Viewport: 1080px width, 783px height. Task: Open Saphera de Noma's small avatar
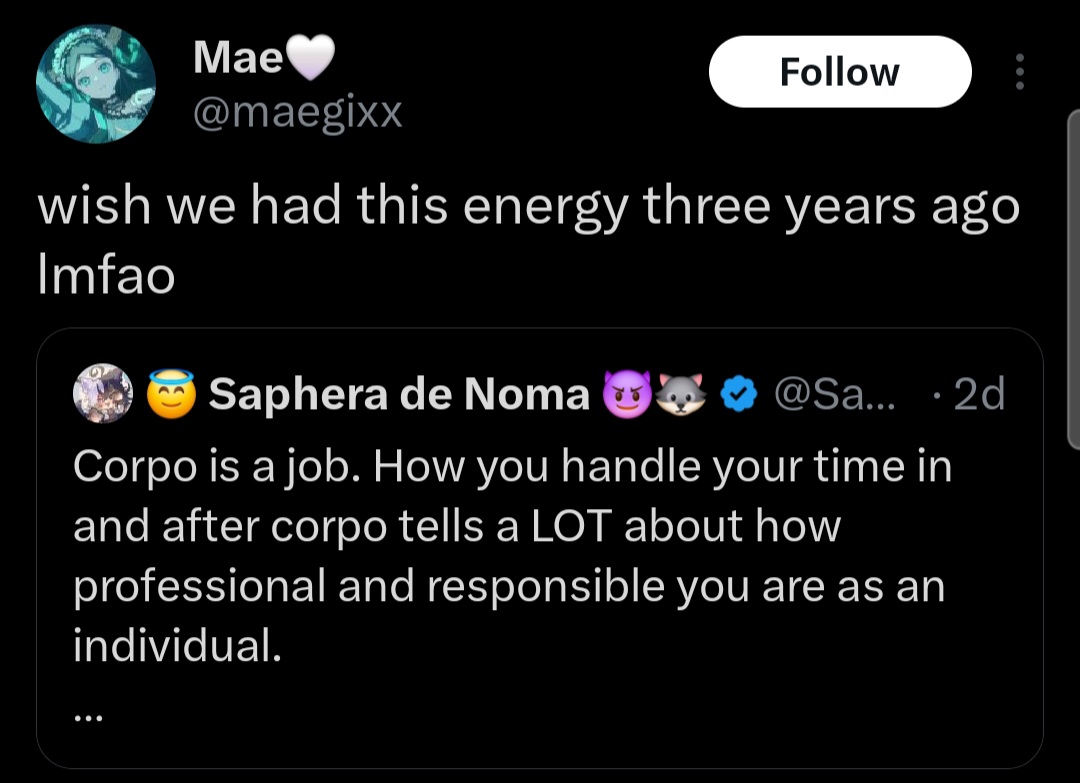pyautogui.click(x=103, y=394)
